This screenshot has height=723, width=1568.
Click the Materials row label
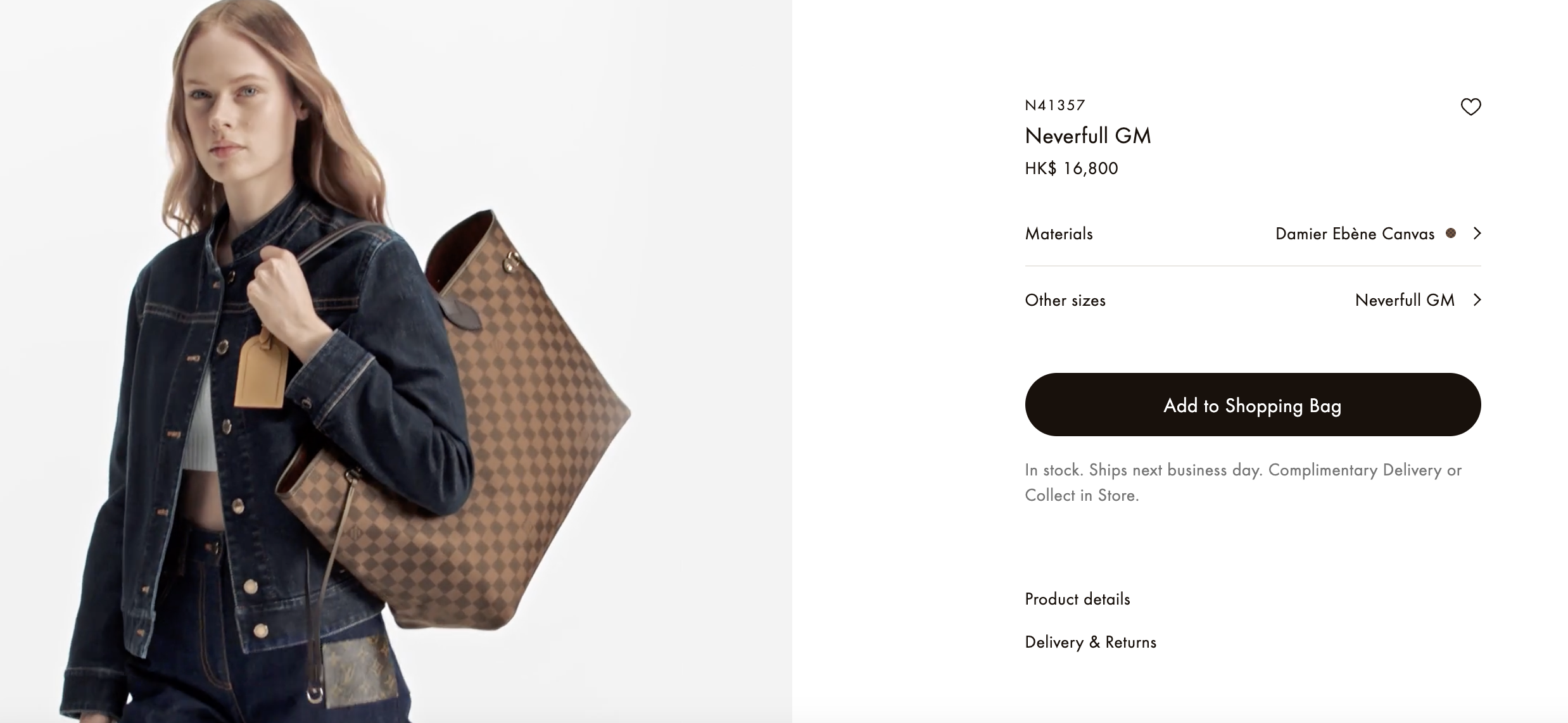pos(1059,234)
